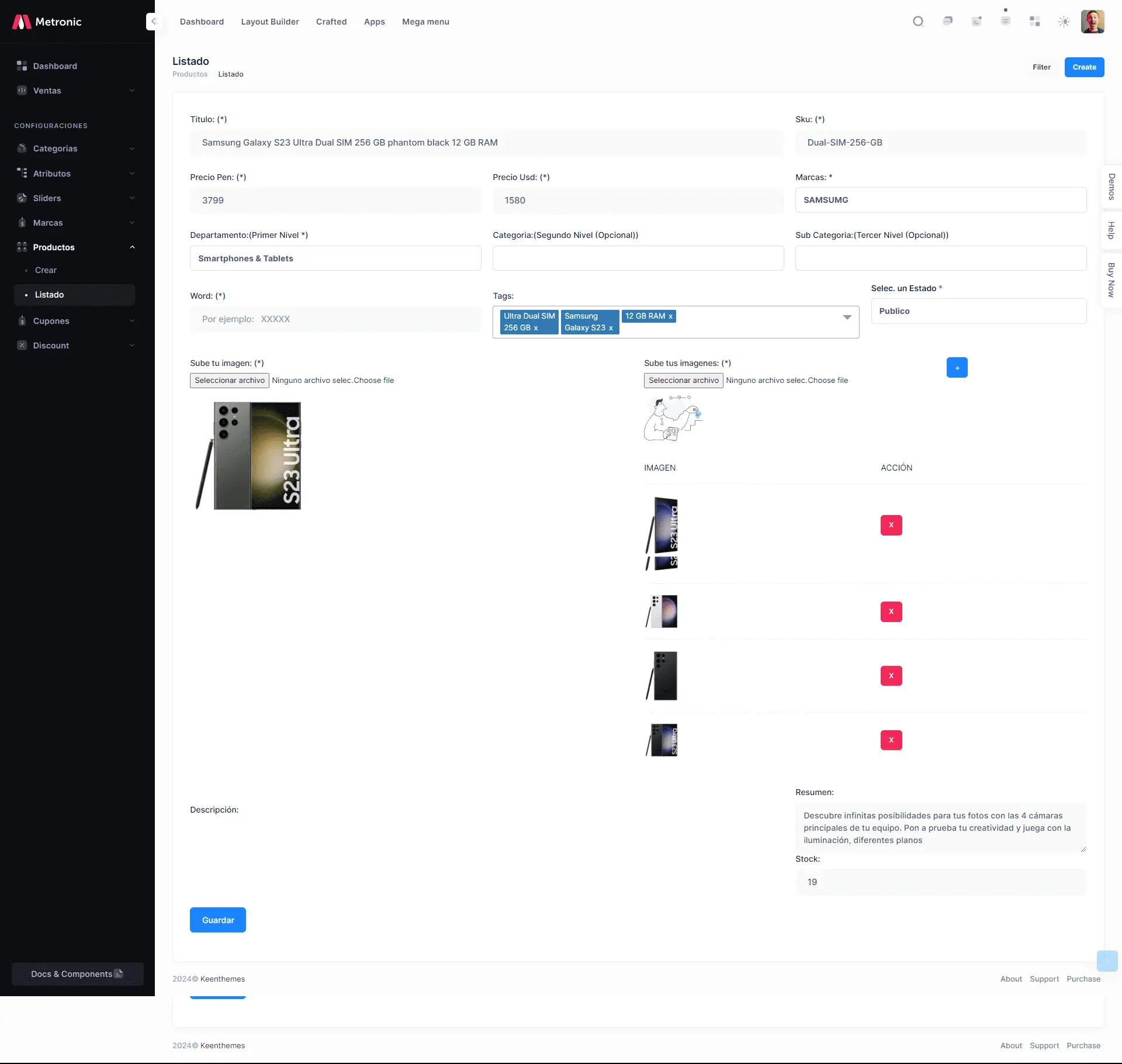Click the Stock input field

coord(940,882)
